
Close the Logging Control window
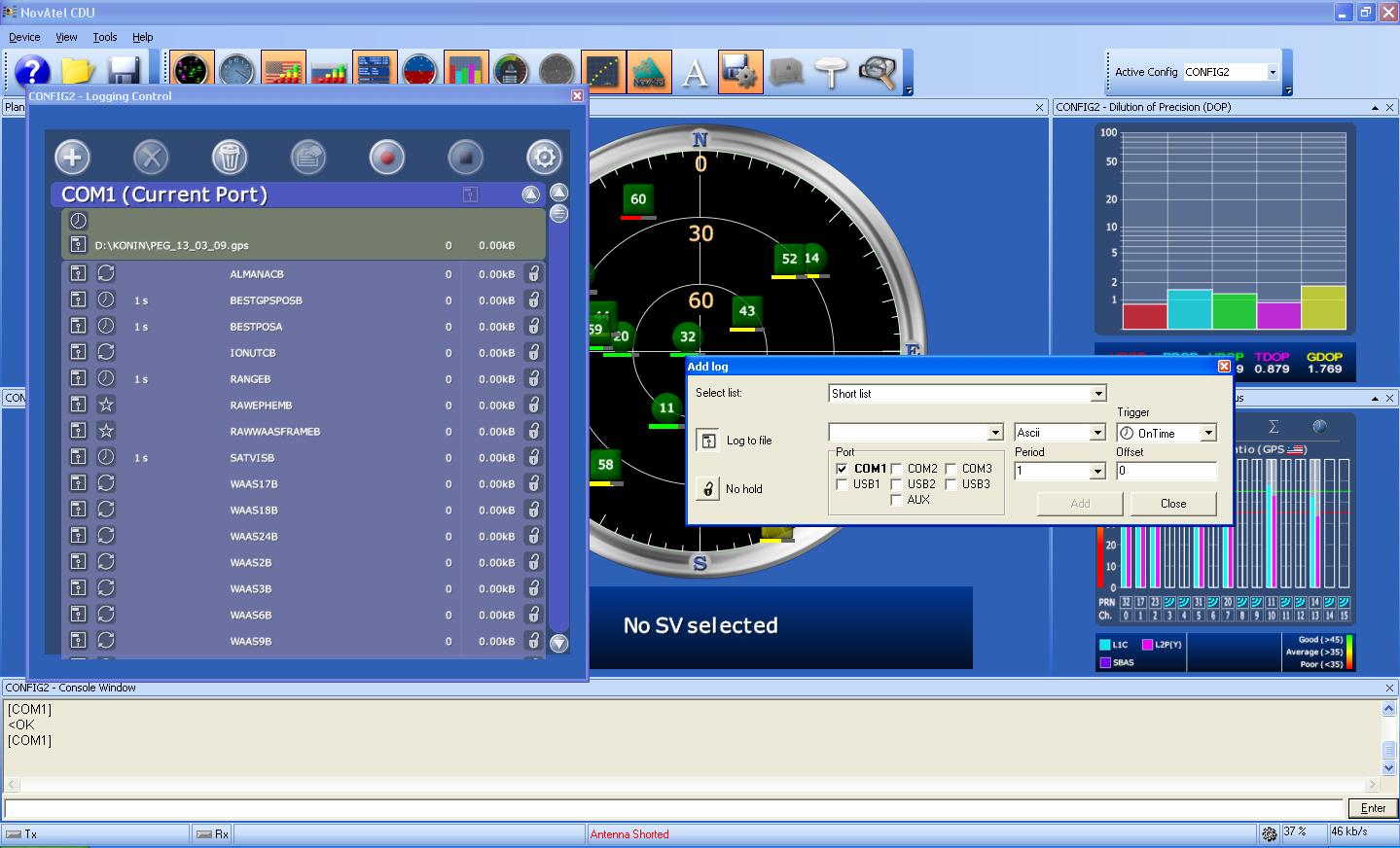[x=577, y=95]
